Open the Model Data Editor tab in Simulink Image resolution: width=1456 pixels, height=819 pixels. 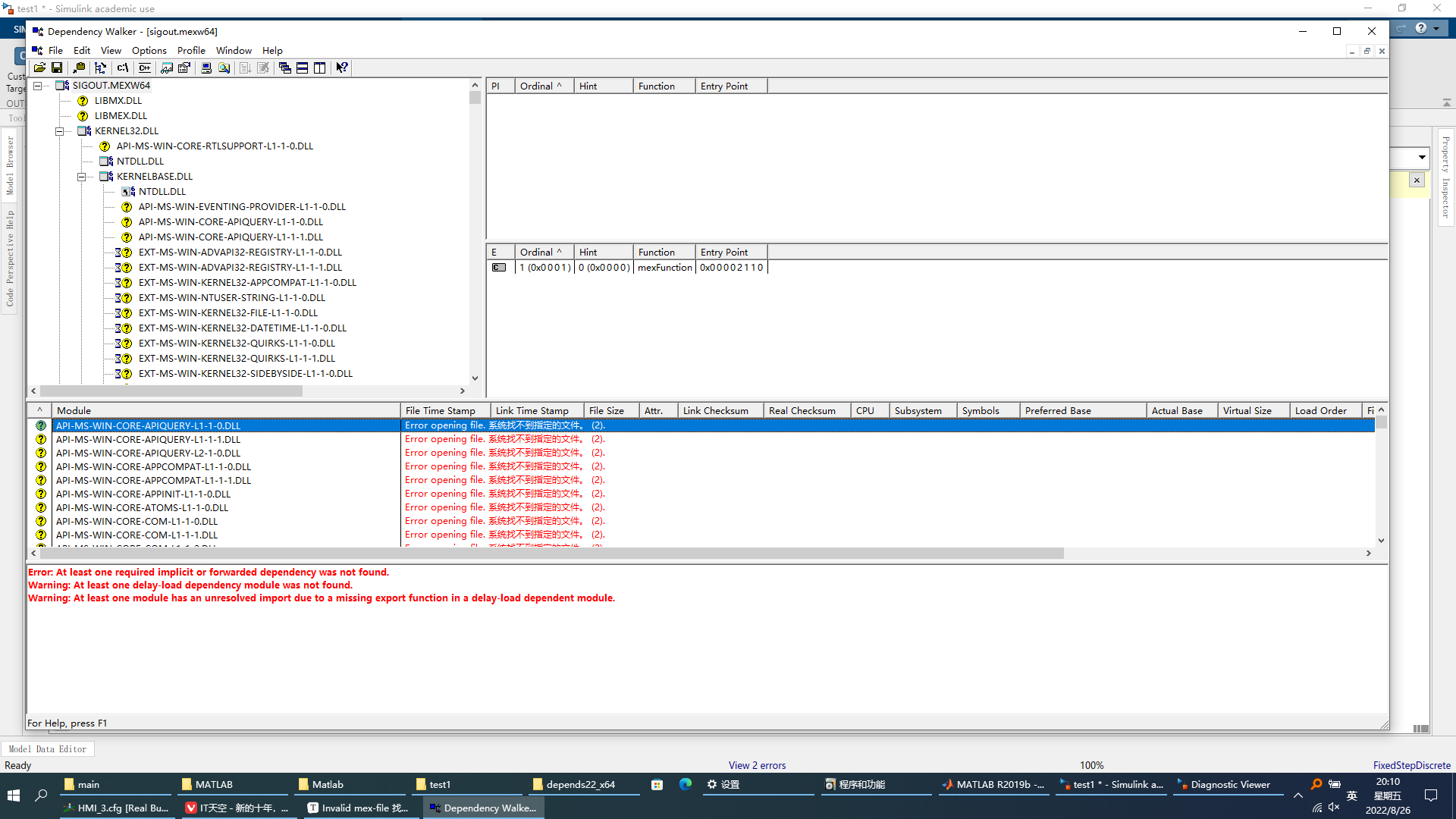(48, 749)
